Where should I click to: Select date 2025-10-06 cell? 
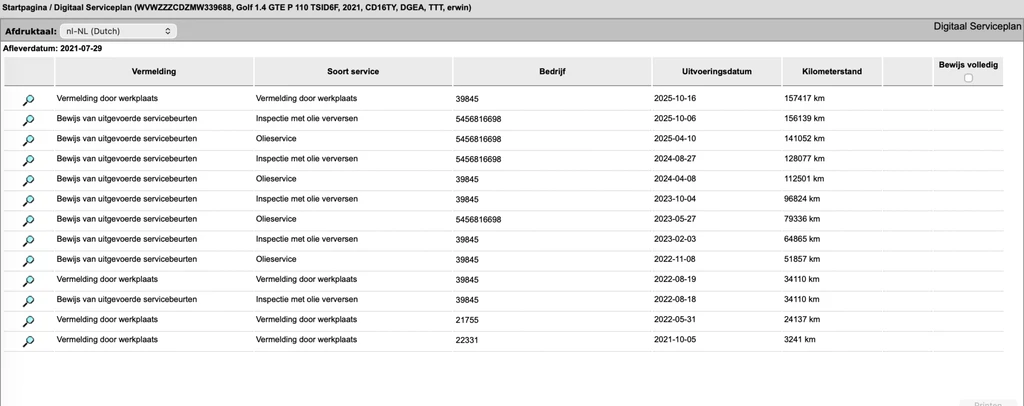[675, 119]
